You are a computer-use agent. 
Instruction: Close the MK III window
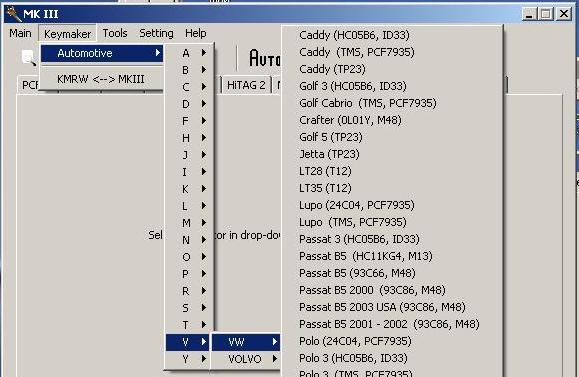[x=564, y=14]
